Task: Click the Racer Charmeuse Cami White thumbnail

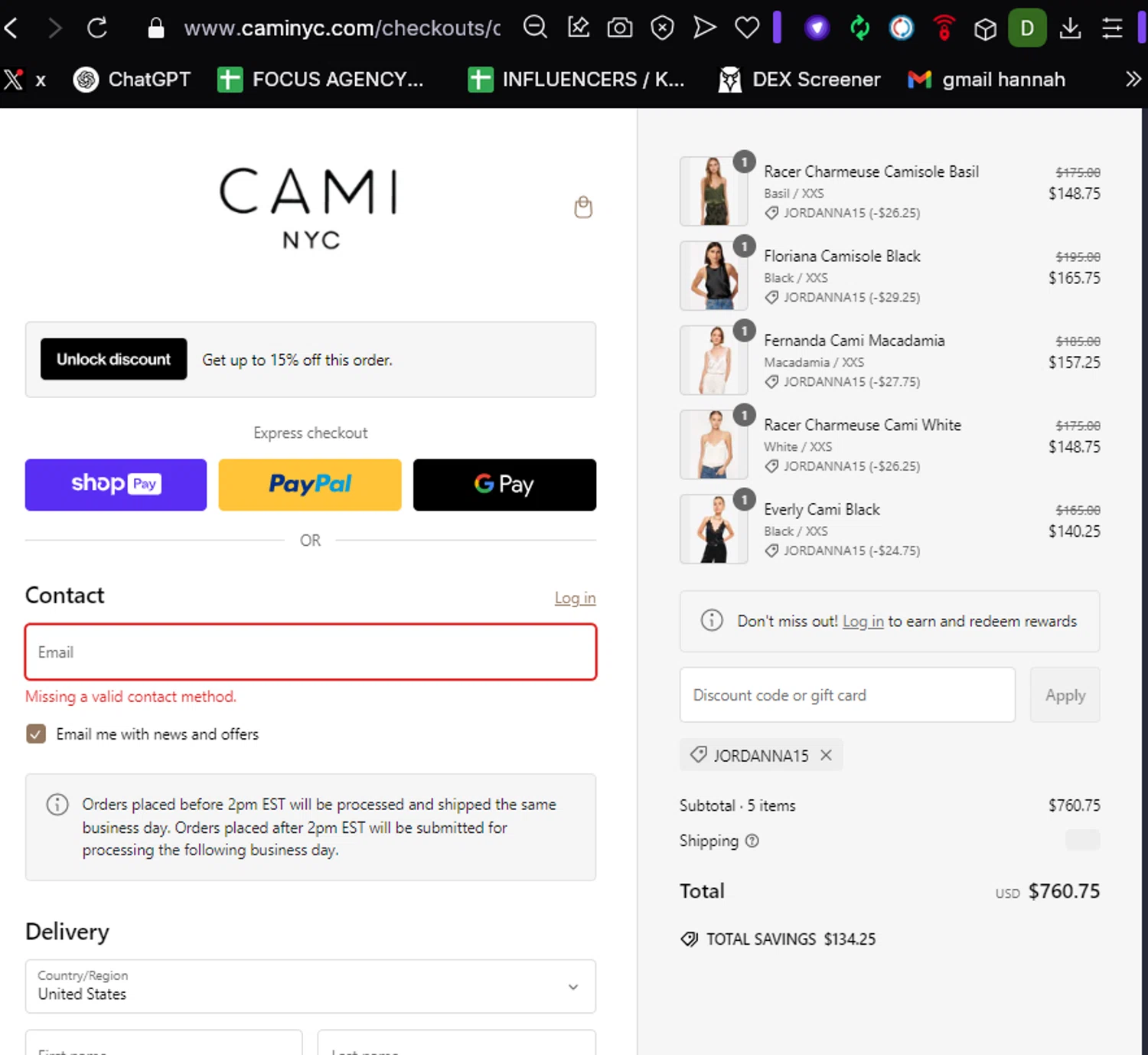Action: [714, 444]
